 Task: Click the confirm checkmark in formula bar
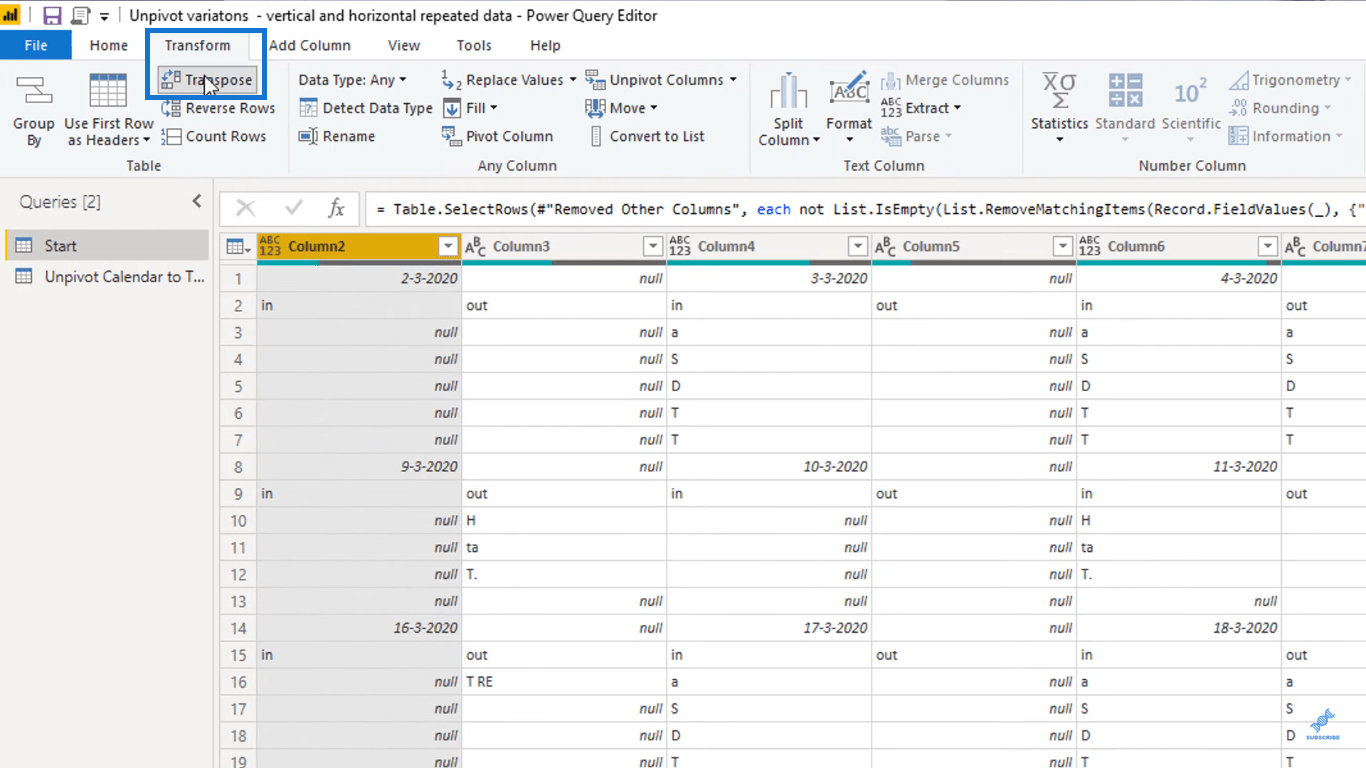point(293,208)
